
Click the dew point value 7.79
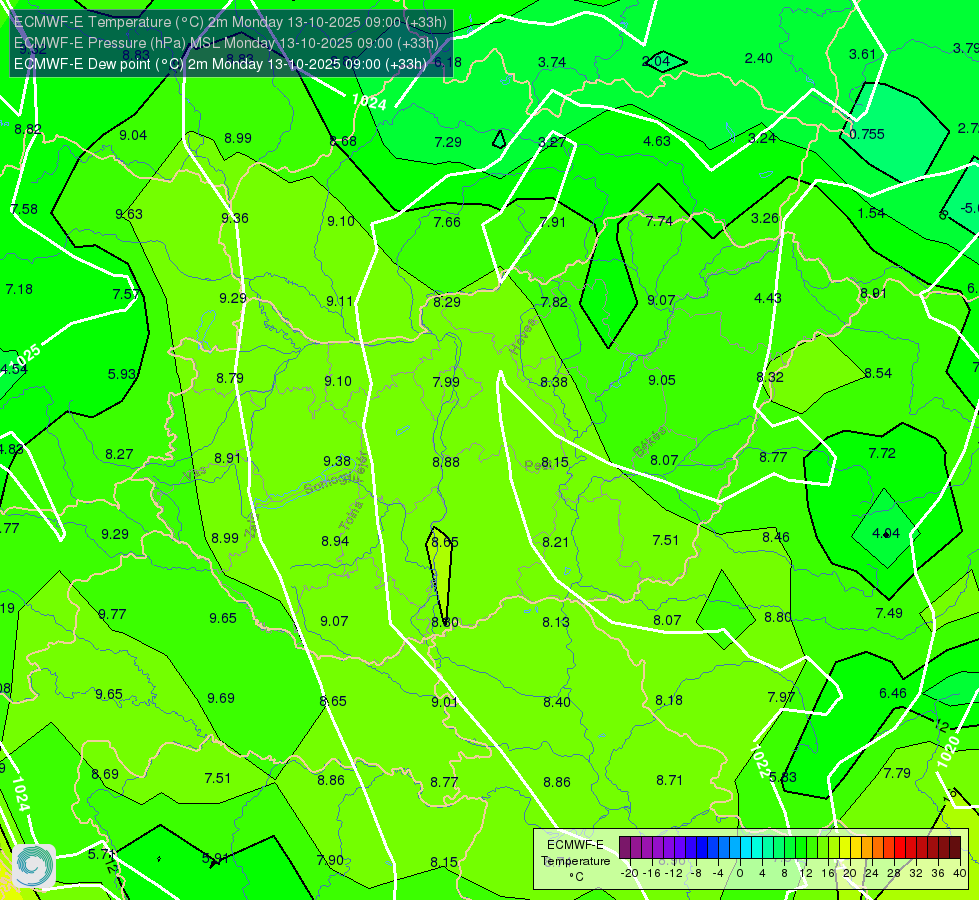897,774
